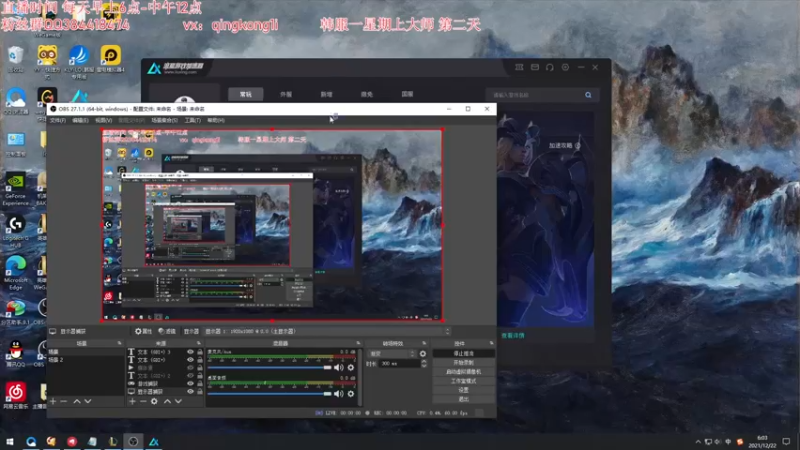The width and height of the screenshot is (800, 450).
Task: Click 停止推流 stop streaming button
Action: coord(463,353)
